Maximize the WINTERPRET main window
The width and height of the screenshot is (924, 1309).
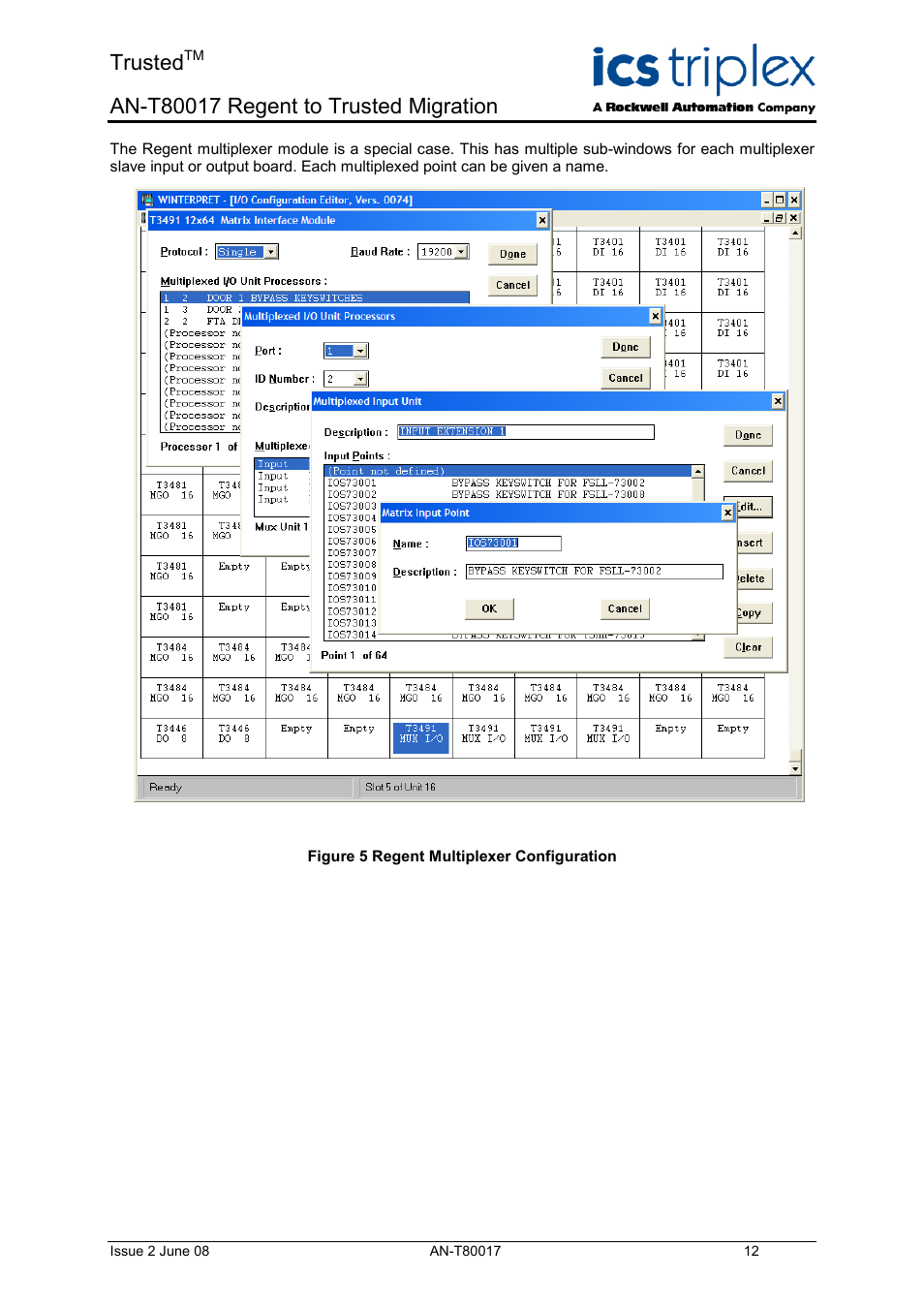(x=780, y=201)
